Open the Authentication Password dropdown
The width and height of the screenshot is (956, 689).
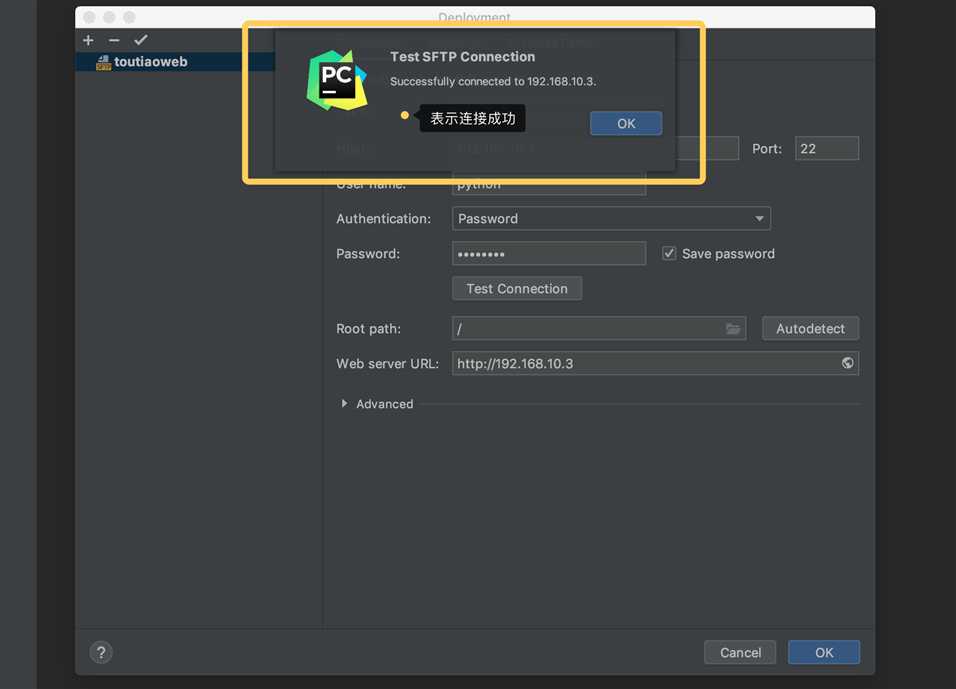[611, 219]
